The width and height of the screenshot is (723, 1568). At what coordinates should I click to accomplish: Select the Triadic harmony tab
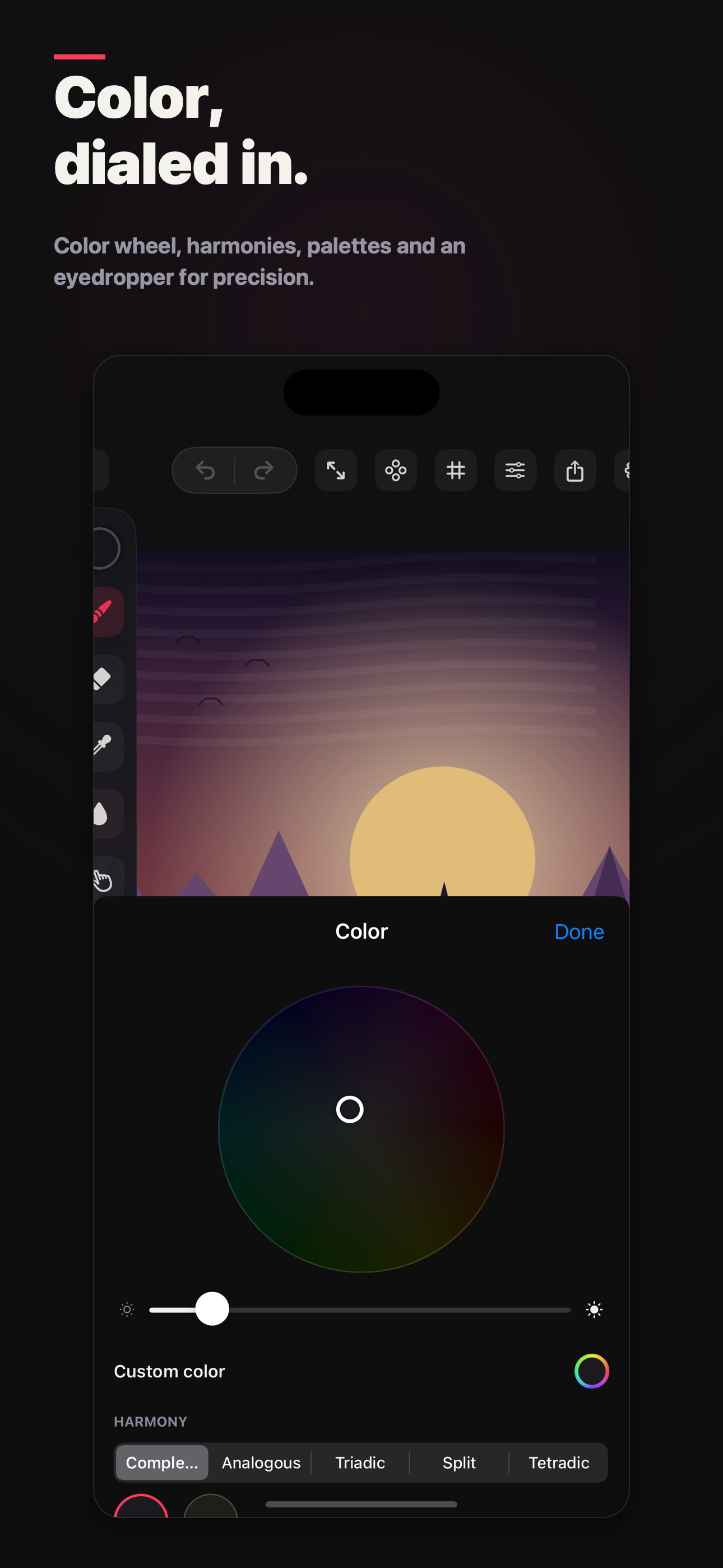pos(360,1462)
